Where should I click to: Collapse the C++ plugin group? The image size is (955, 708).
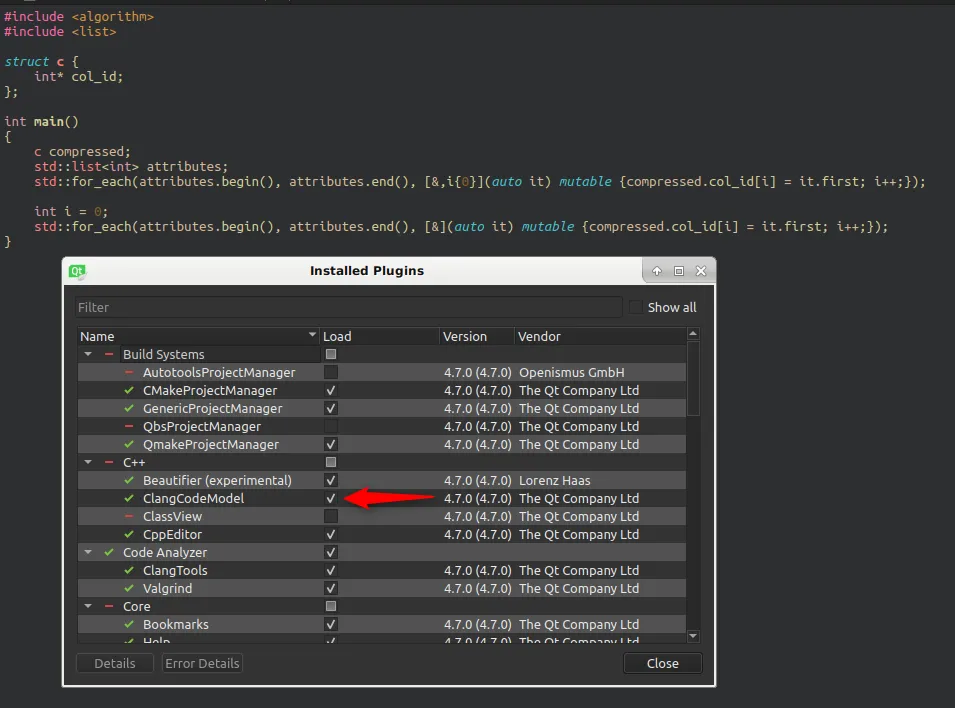[88, 462]
